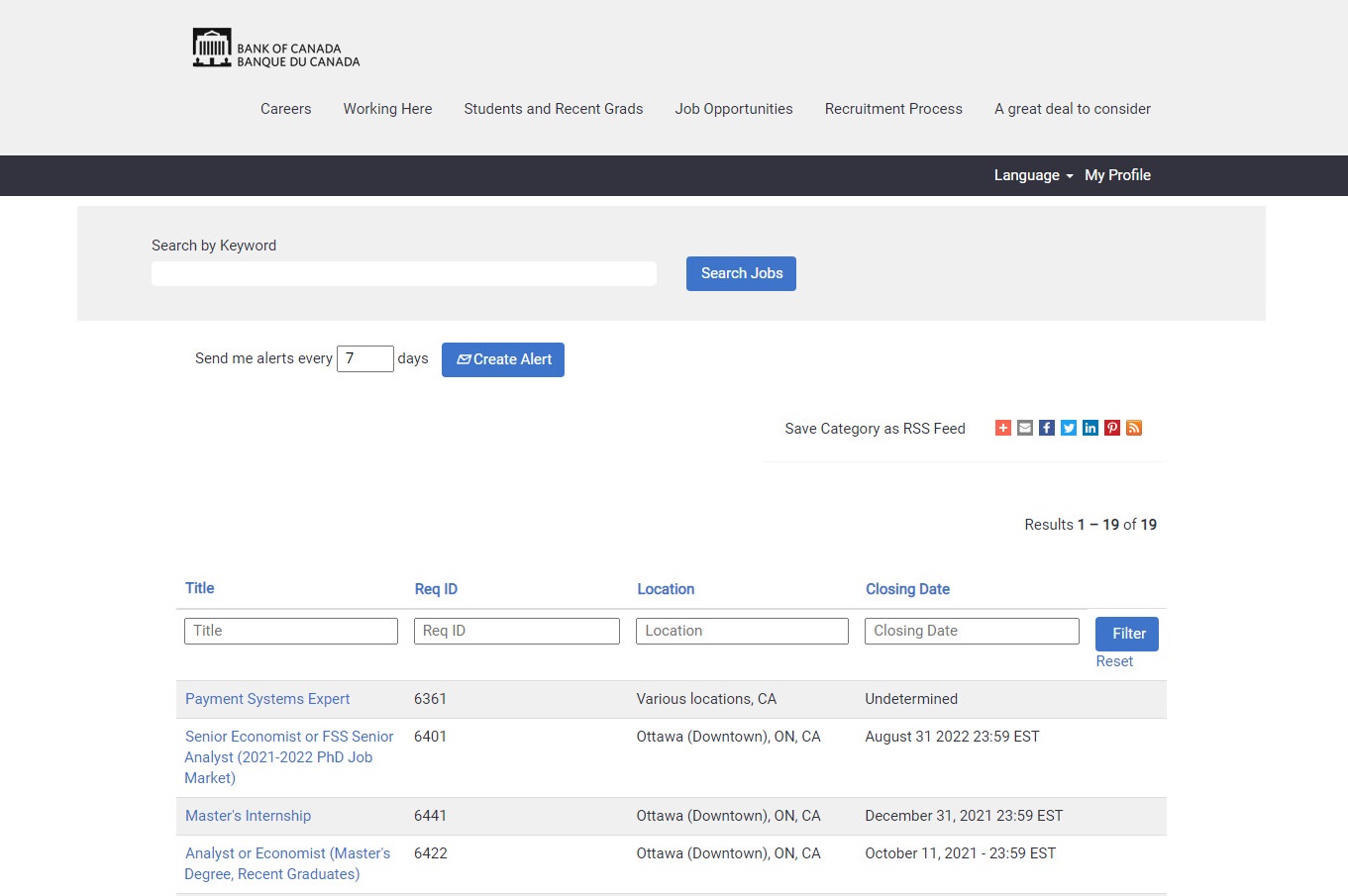This screenshot has height=896, width=1348.
Task: Reset the table filters
Action: [x=1114, y=661]
